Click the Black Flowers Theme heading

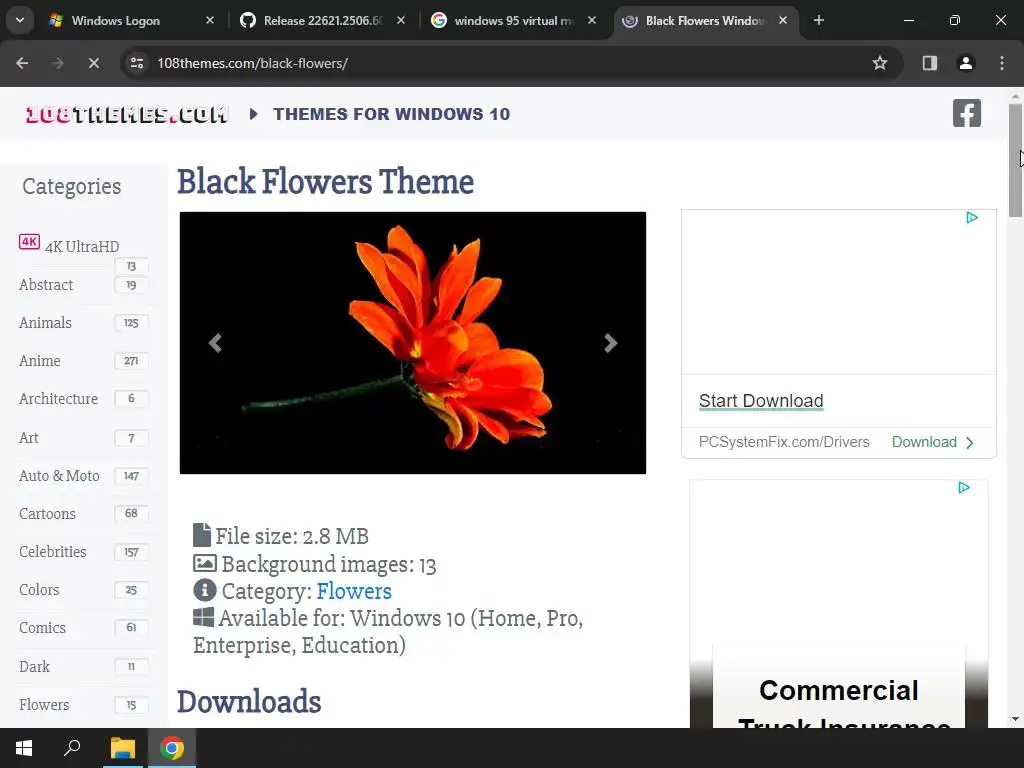tap(325, 181)
